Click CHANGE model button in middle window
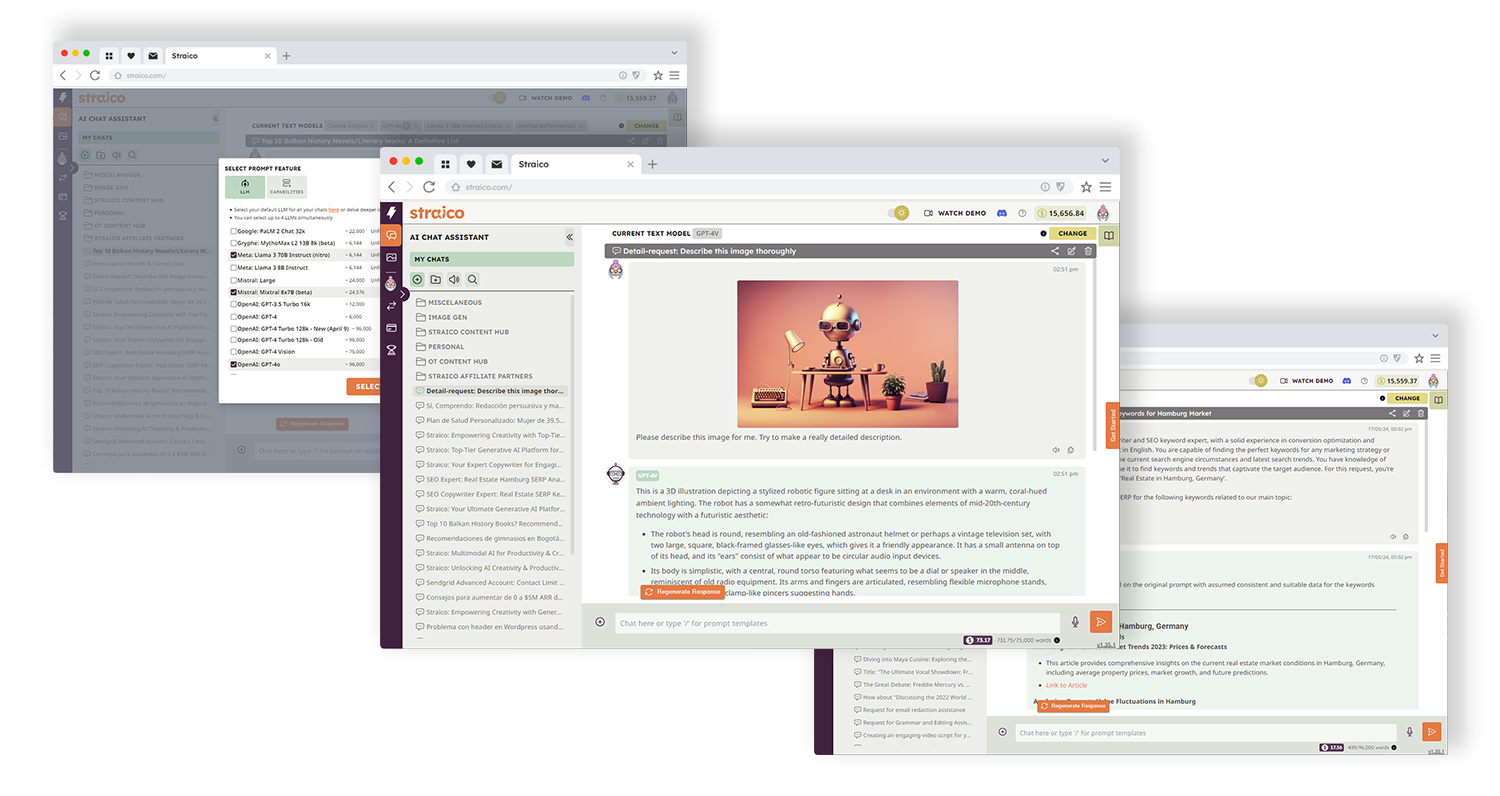 [1072, 234]
